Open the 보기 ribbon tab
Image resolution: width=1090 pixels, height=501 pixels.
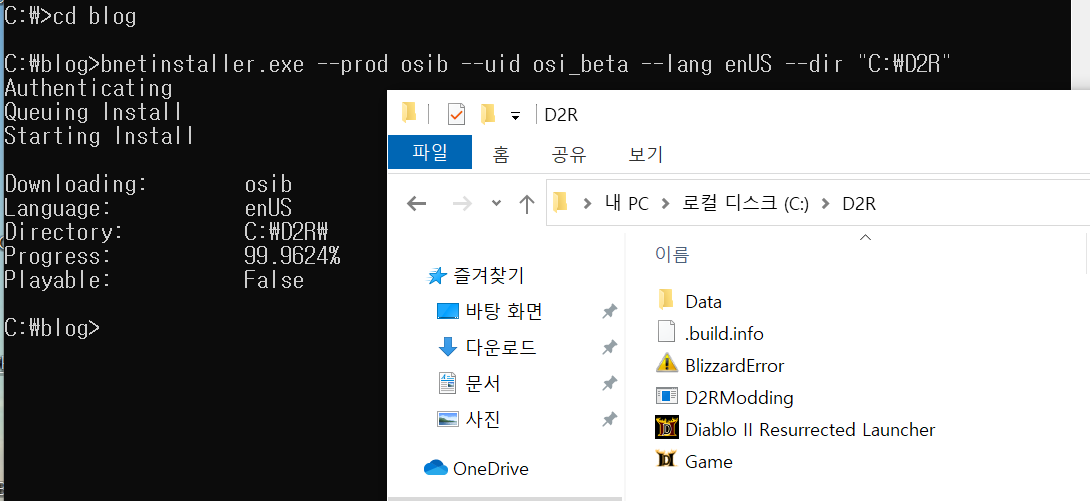click(646, 154)
